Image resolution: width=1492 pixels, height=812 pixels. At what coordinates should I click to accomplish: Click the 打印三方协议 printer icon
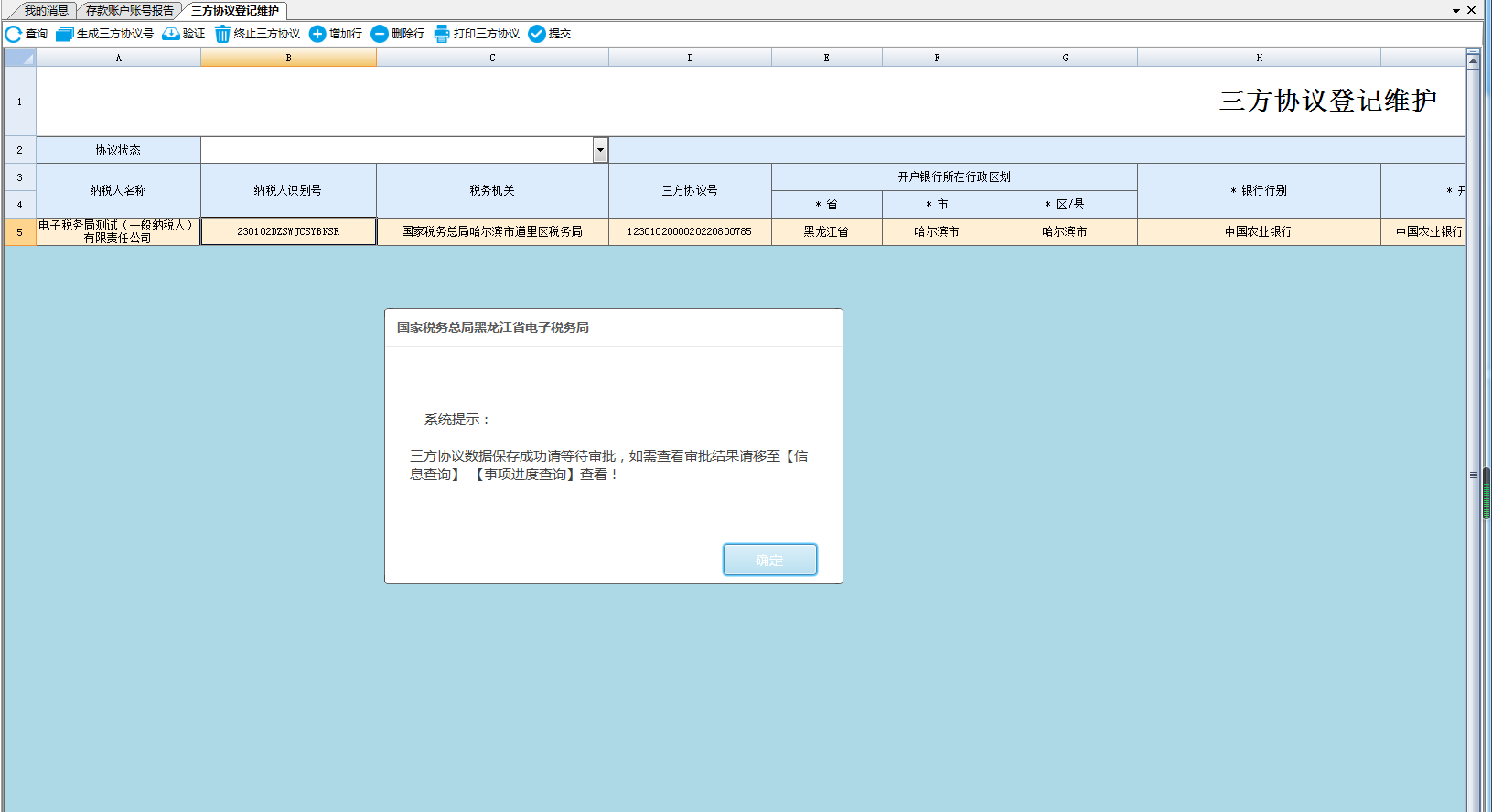442,34
